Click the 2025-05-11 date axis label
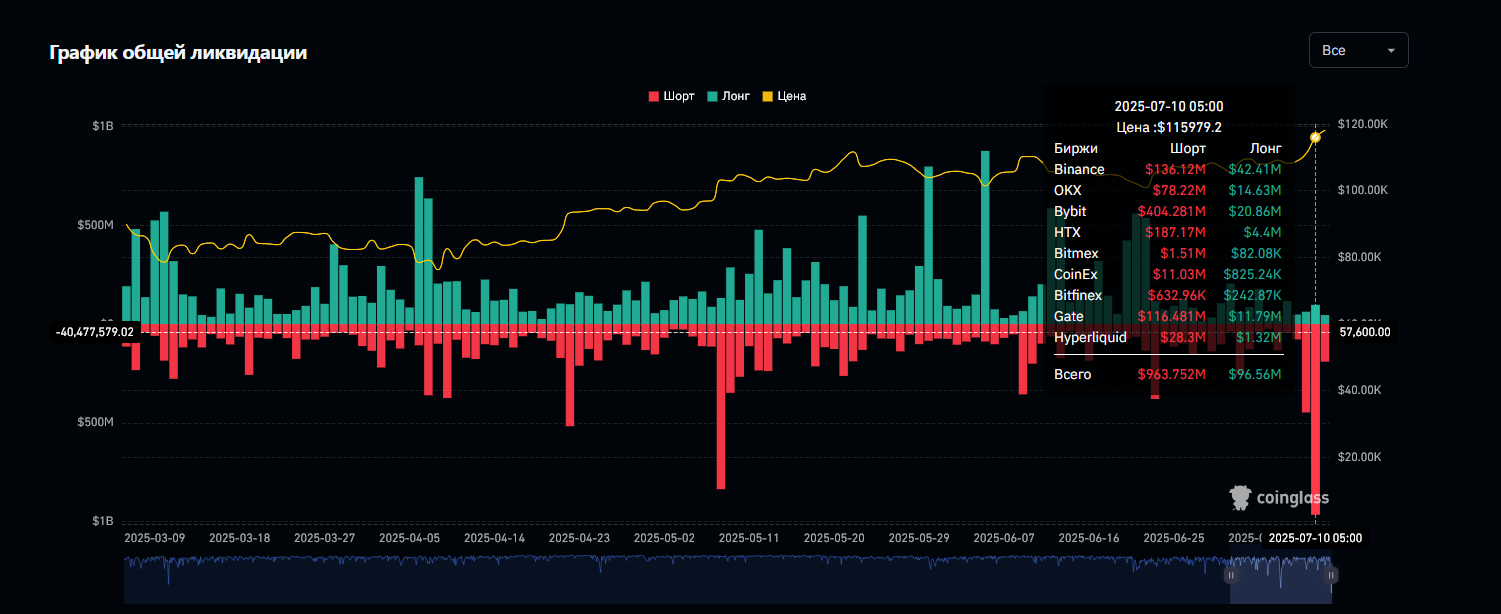Viewport: 1501px width, 614px height. pos(749,537)
